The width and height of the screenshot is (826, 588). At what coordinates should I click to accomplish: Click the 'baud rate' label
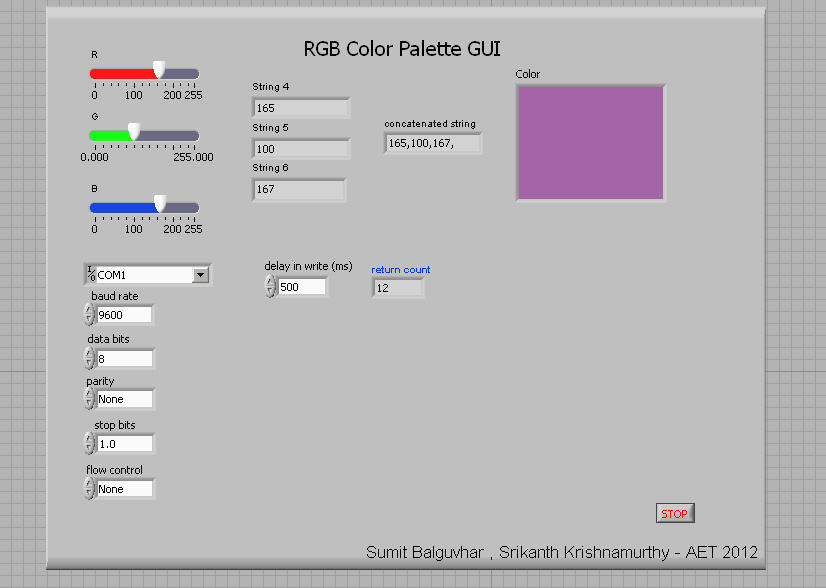click(115, 296)
